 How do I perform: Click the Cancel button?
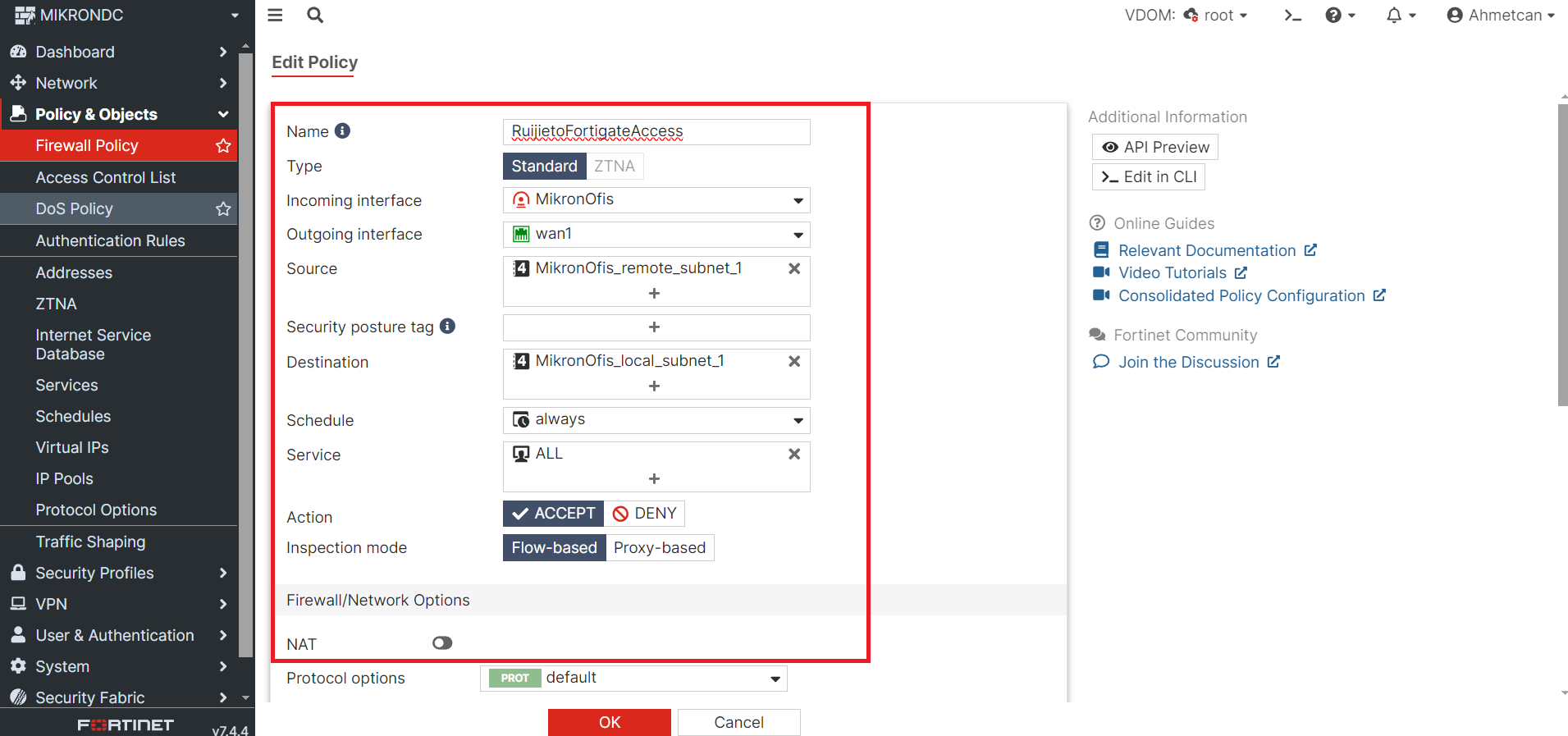738,722
